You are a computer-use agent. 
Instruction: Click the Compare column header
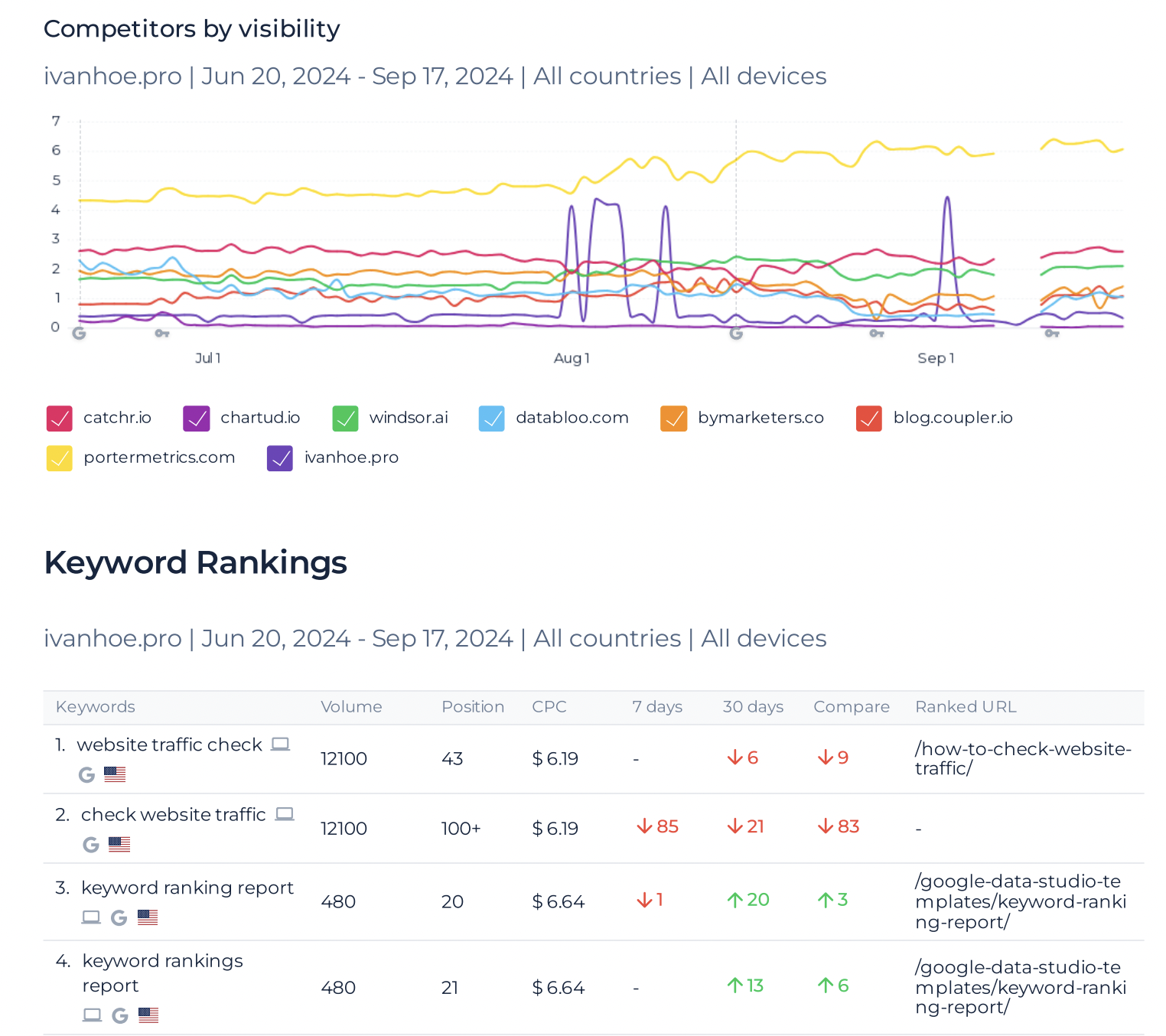[852, 707]
